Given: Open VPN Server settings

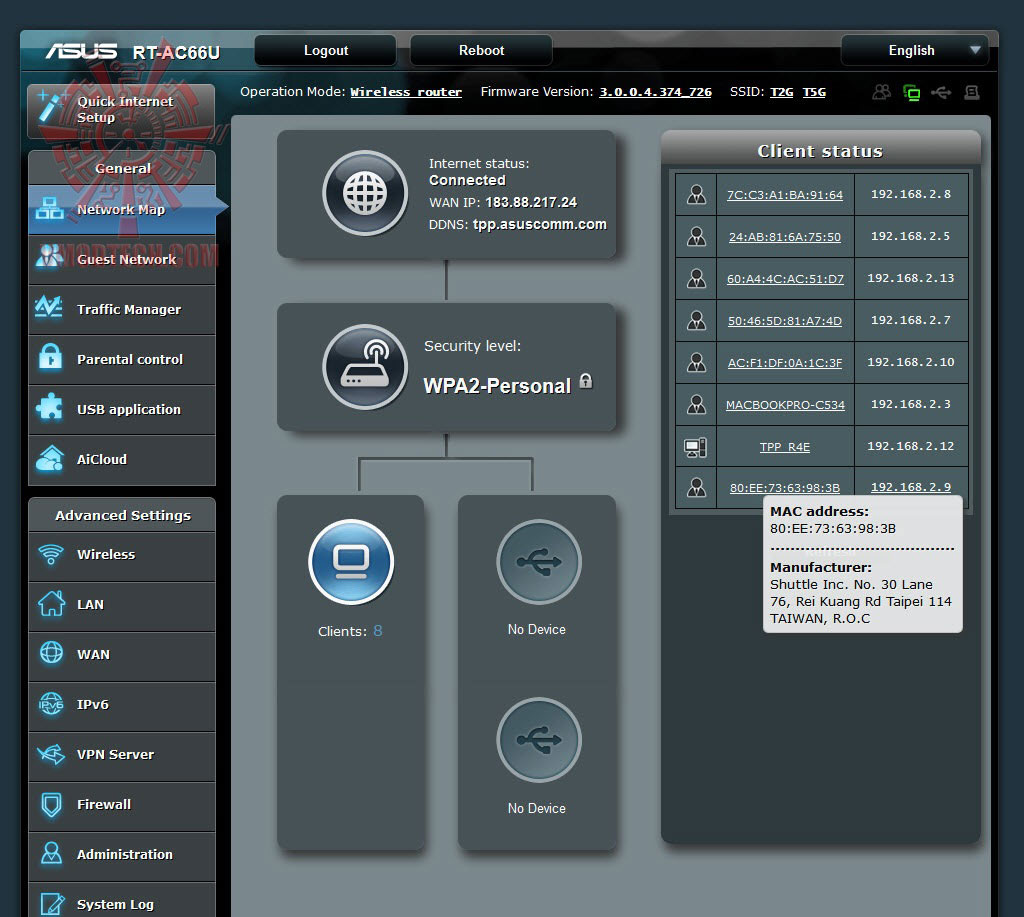Looking at the screenshot, I should pyautogui.click(x=121, y=754).
